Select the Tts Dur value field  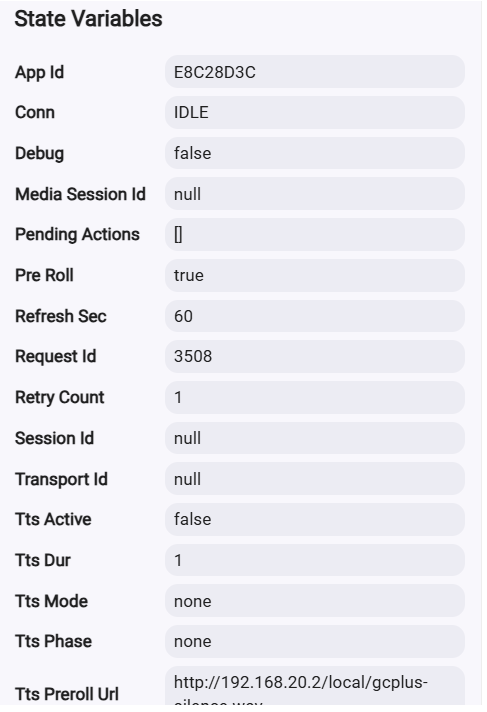tap(314, 560)
